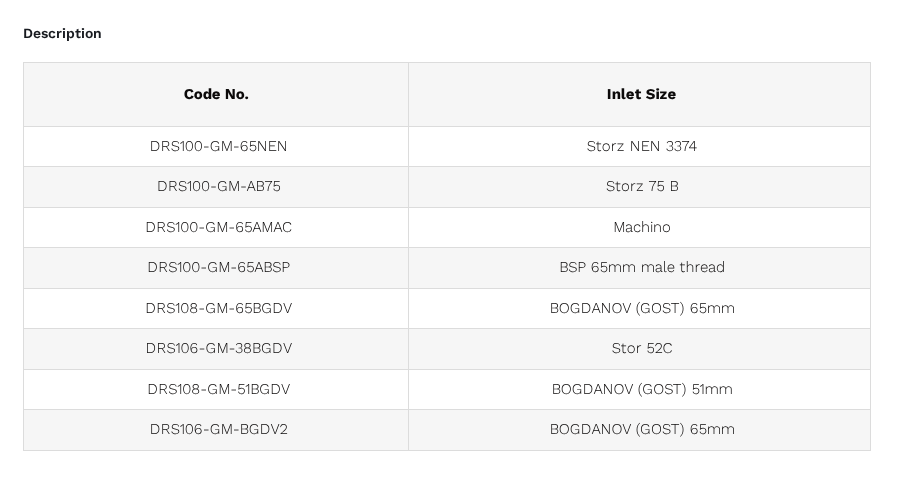
Task: Click BOGDANOV 65mm for DRS108-GM-65BGDV row
Action: click(x=641, y=308)
